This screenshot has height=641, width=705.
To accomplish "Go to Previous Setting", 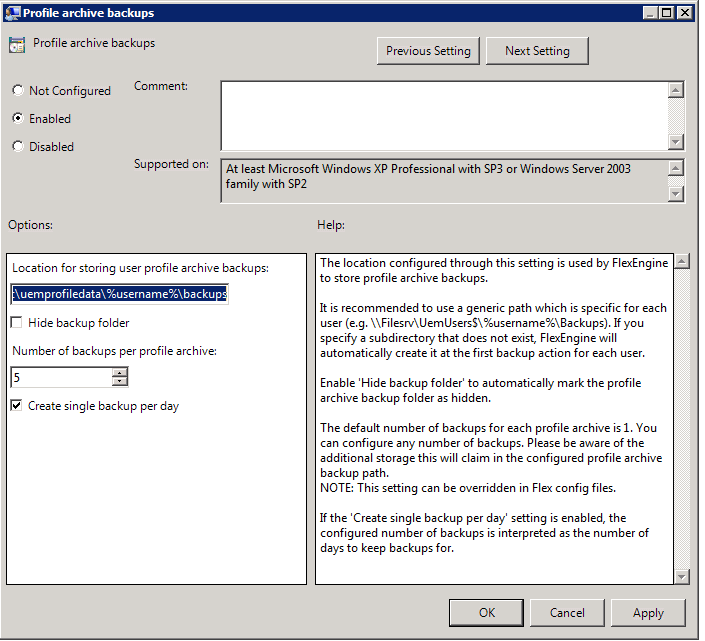I will coord(429,51).
